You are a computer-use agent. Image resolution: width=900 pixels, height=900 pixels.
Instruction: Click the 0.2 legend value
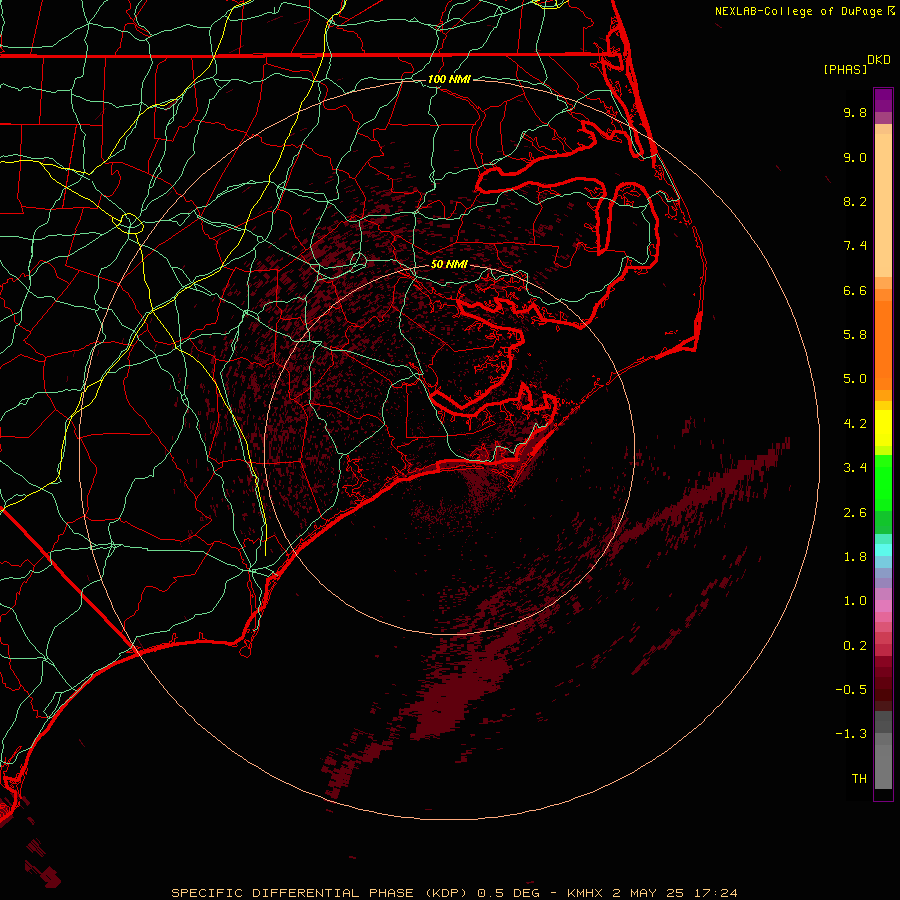(855, 646)
